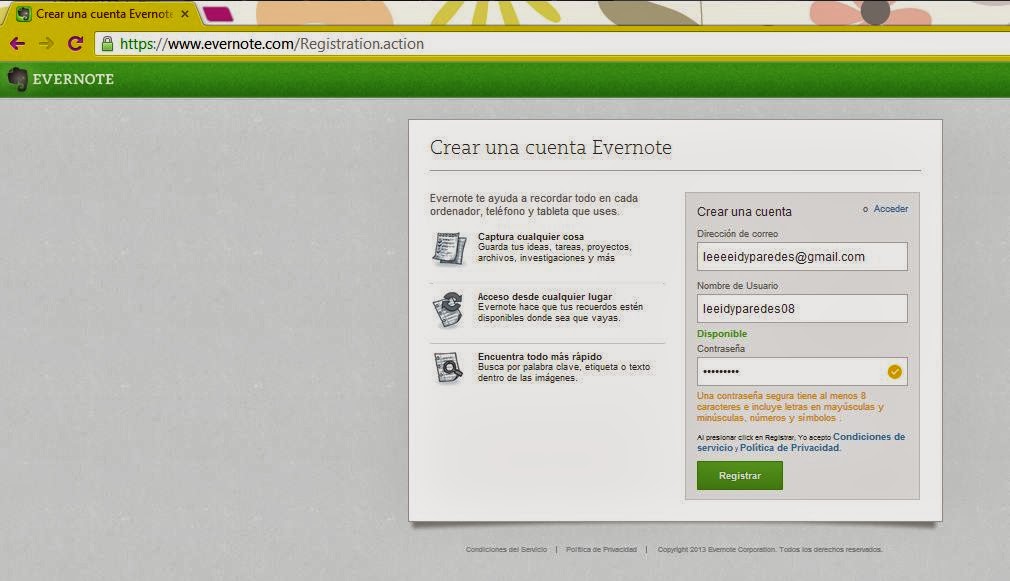Click the Evernote elephant logo icon
Image resolution: width=1010 pixels, height=581 pixels.
[17, 79]
